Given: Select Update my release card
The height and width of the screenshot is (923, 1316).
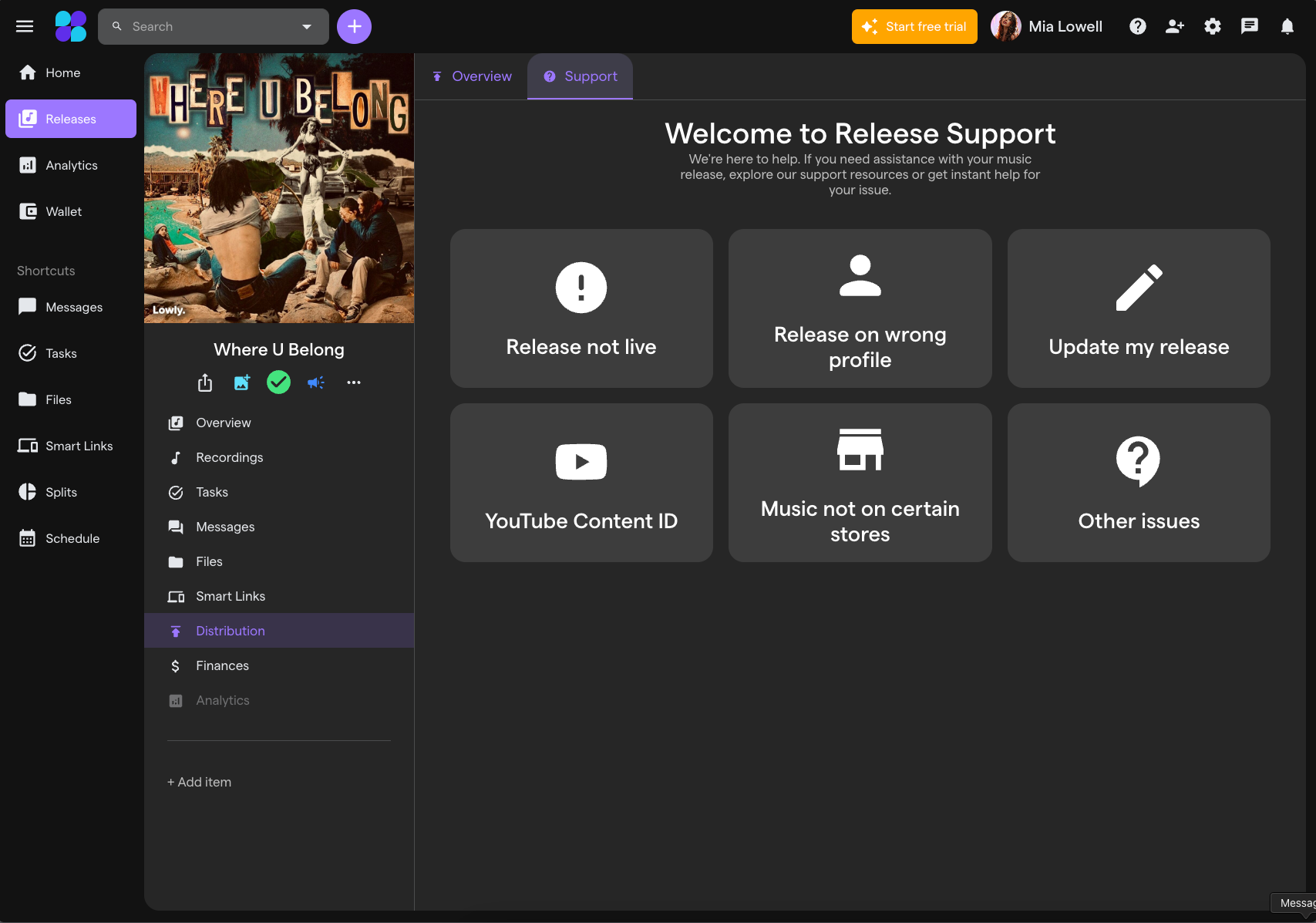Looking at the screenshot, I should pos(1139,308).
